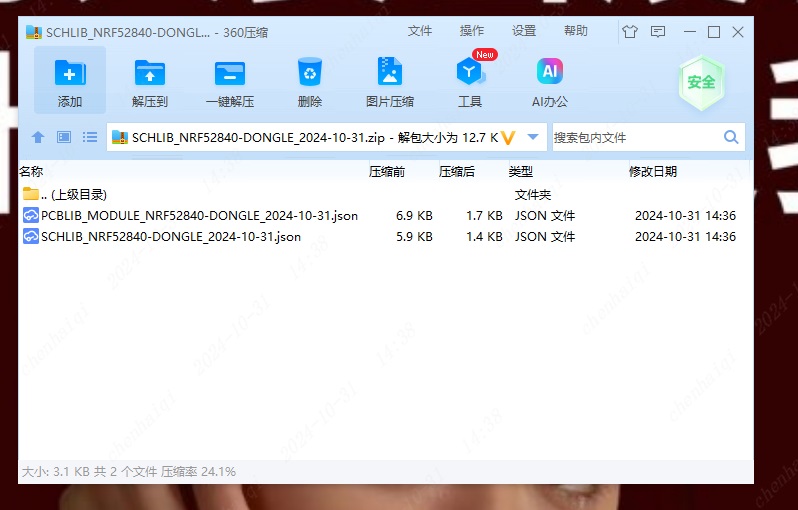This screenshot has width=798, height=510.
Task: Open the 操作 menu
Action: (471, 31)
